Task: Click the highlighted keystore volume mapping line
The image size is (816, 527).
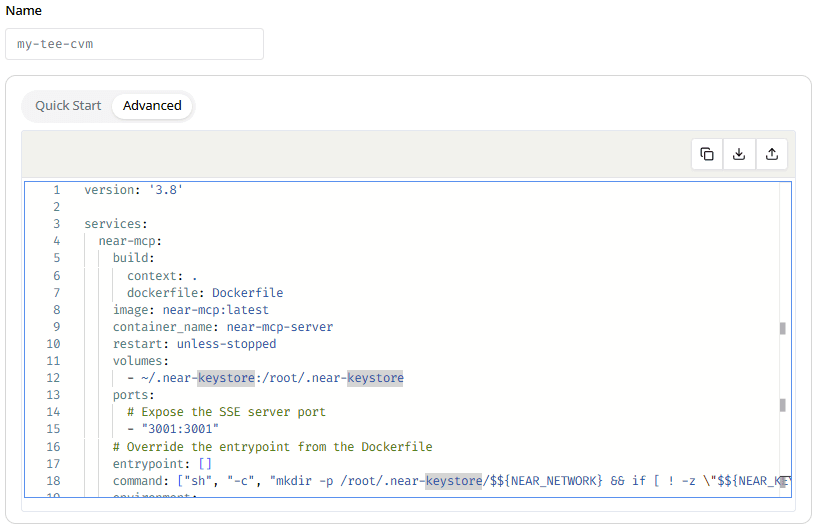Action: click(x=264, y=378)
